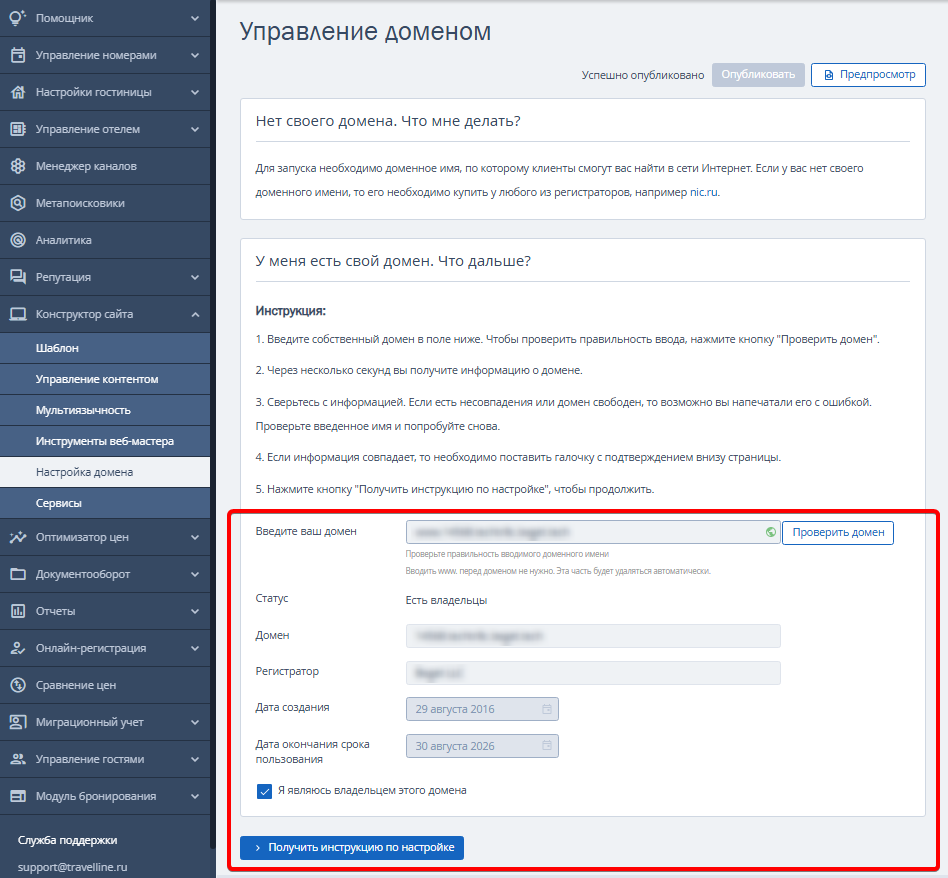This screenshot has width=948, height=878.
Task: Click the Сравнение цен coin icon
Action: coord(18,685)
